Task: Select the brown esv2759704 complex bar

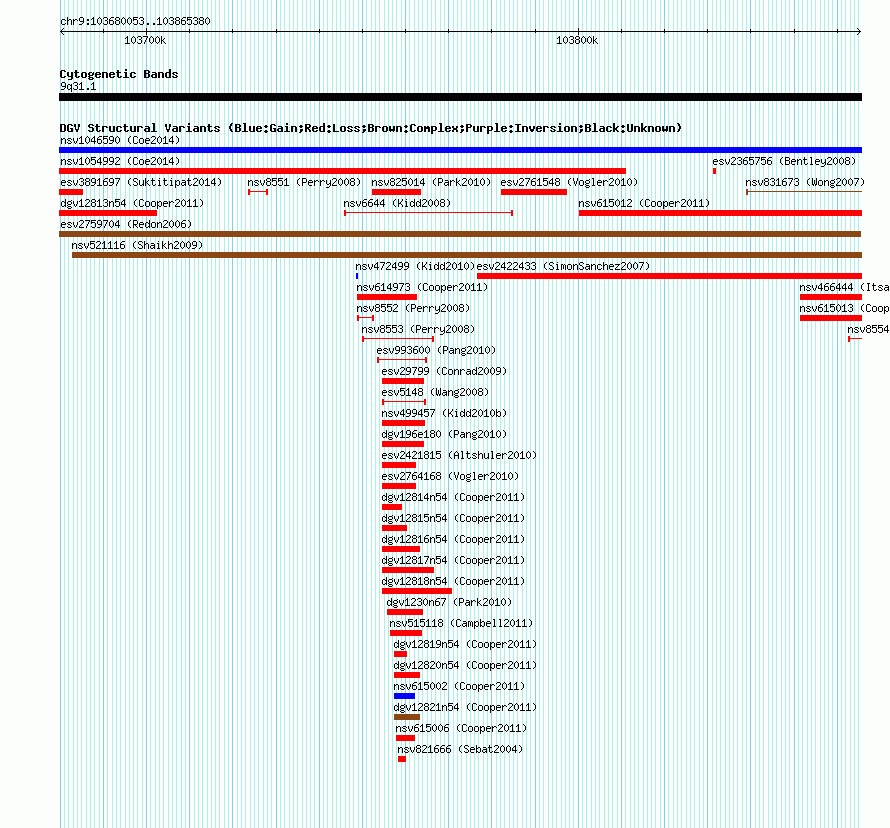Action: 460,234
